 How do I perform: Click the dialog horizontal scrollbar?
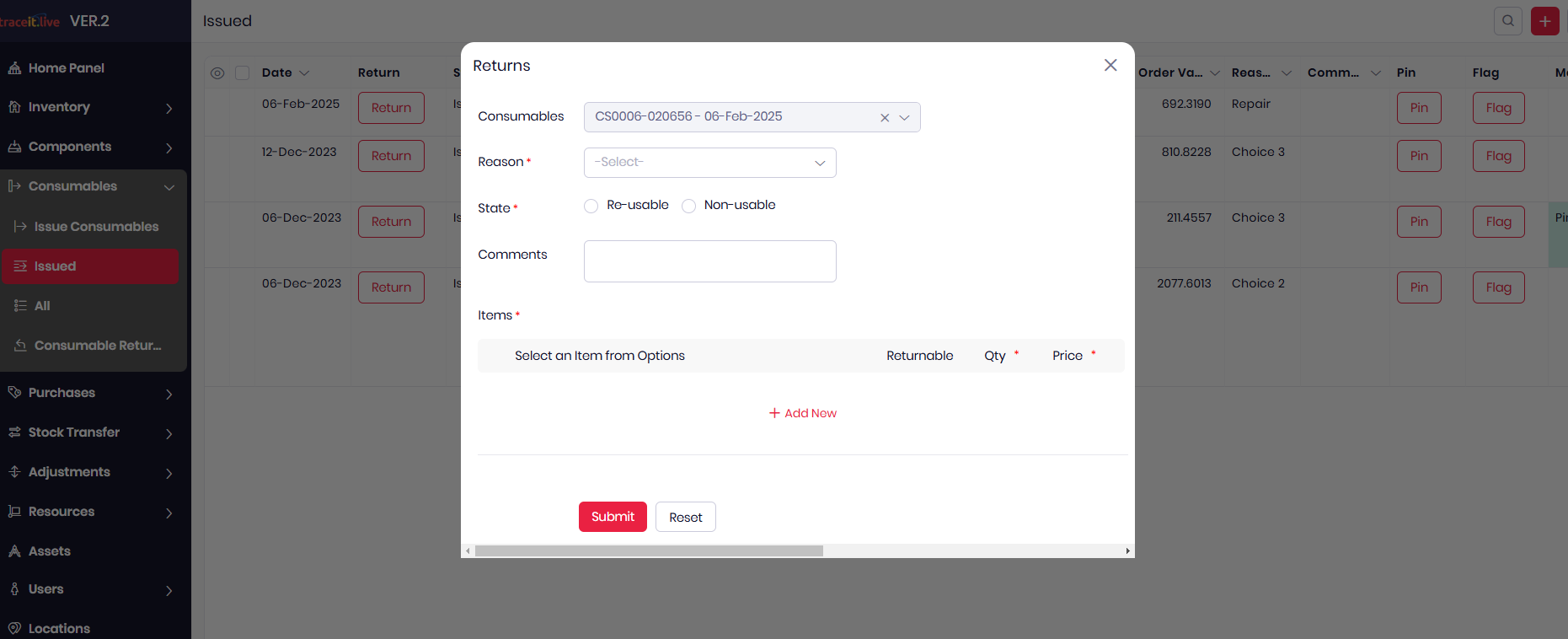tap(649, 551)
